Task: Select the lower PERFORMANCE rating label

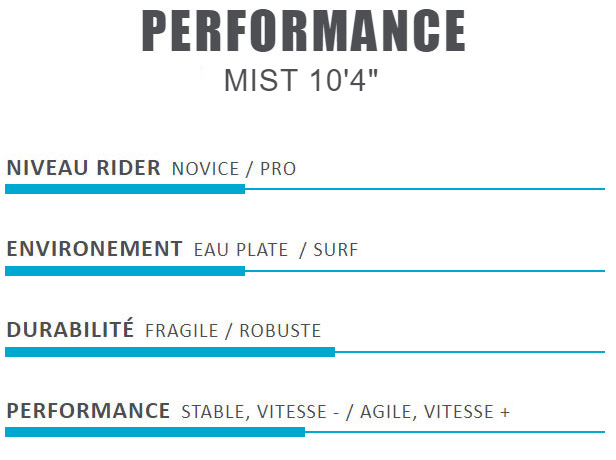Action: 88,411
